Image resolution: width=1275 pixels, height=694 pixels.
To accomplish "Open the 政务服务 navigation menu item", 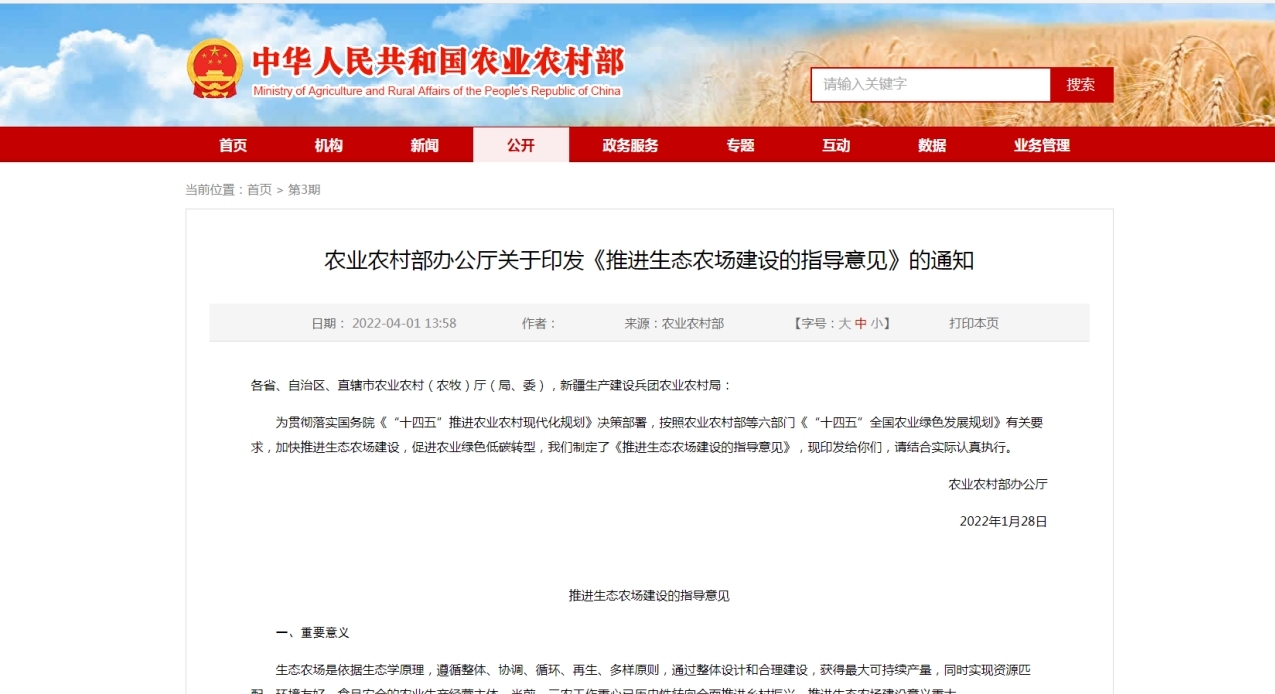I will pos(632,145).
